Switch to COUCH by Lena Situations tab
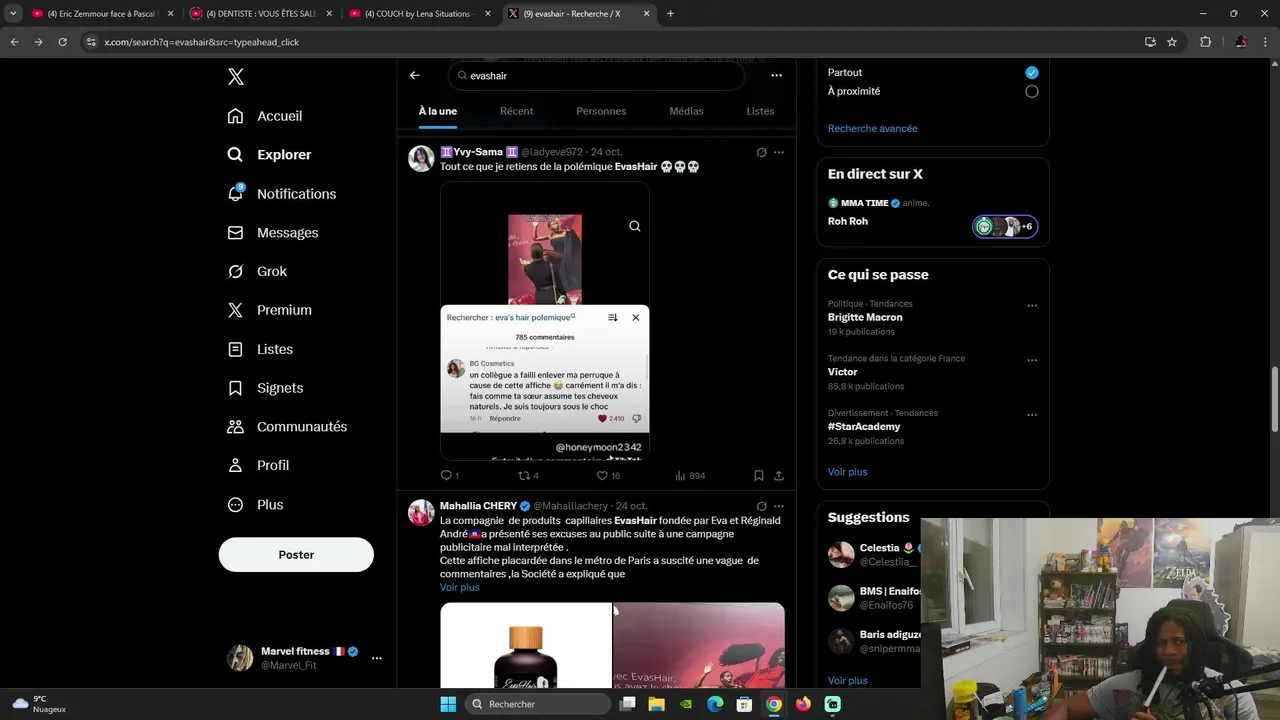Viewport: 1280px width, 720px height. [x=418, y=14]
